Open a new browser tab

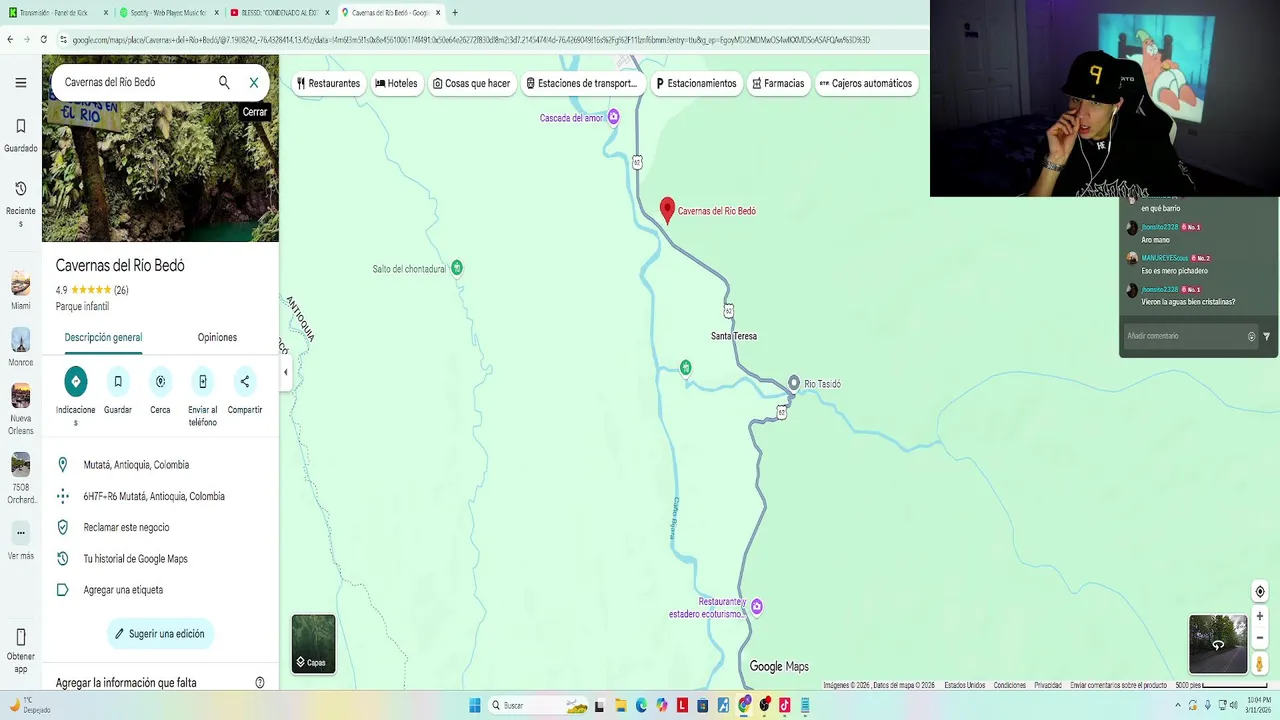[455, 13]
